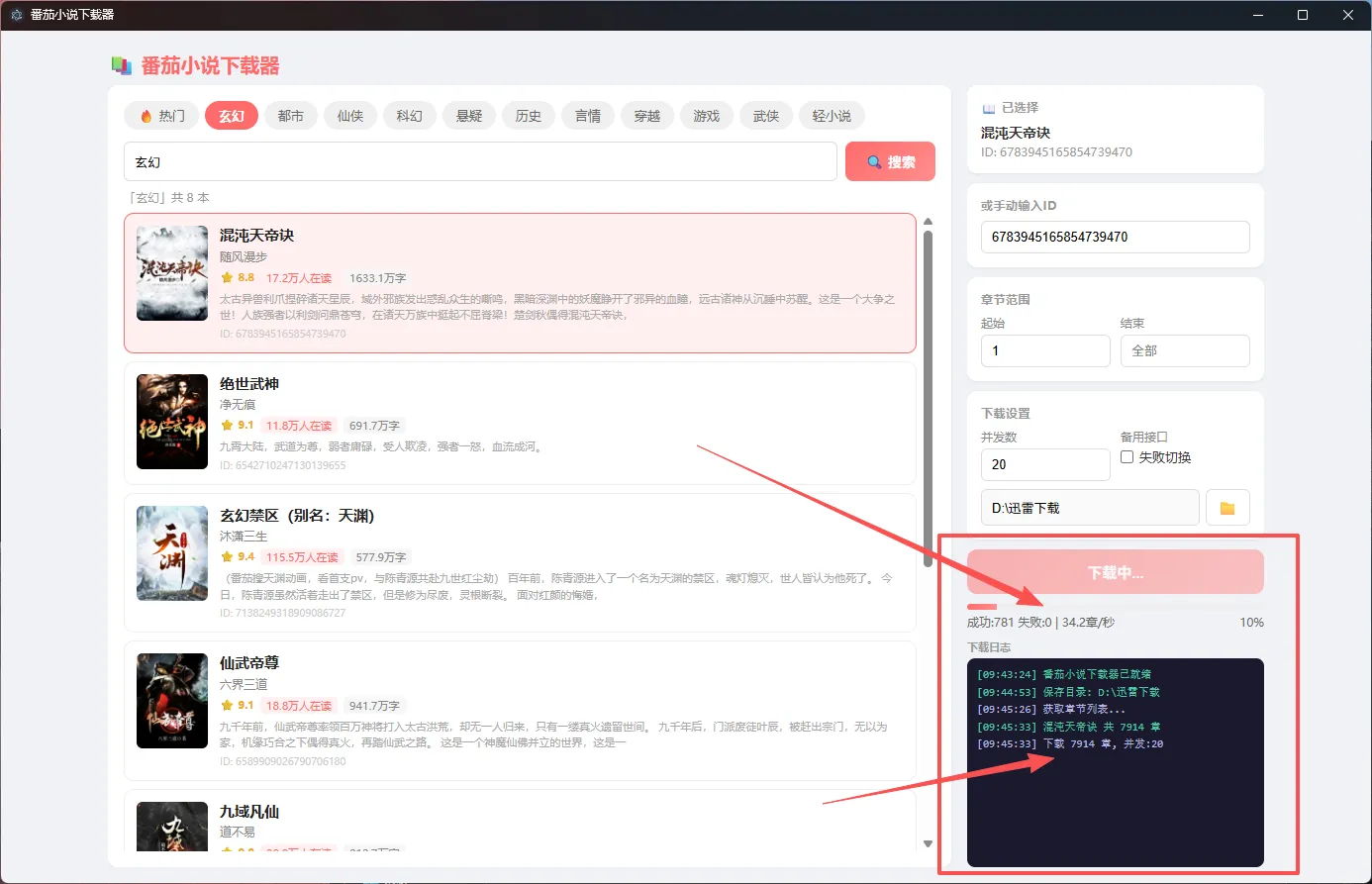Click the book icon next to 已选择

988,108
